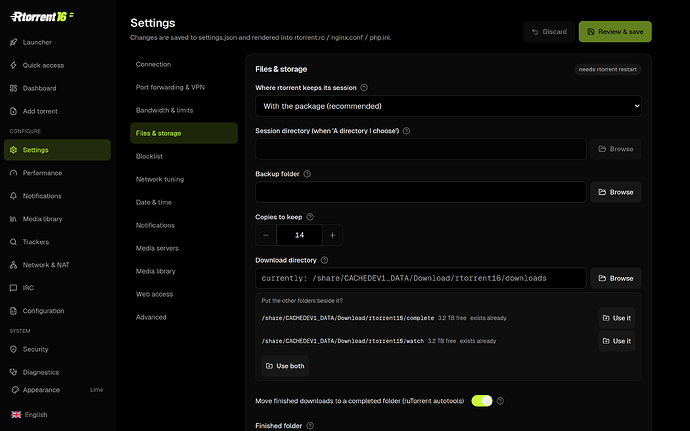This screenshot has width=690, height=431.
Task: Click the Settings gear icon in sidebar
Action: (x=13, y=150)
